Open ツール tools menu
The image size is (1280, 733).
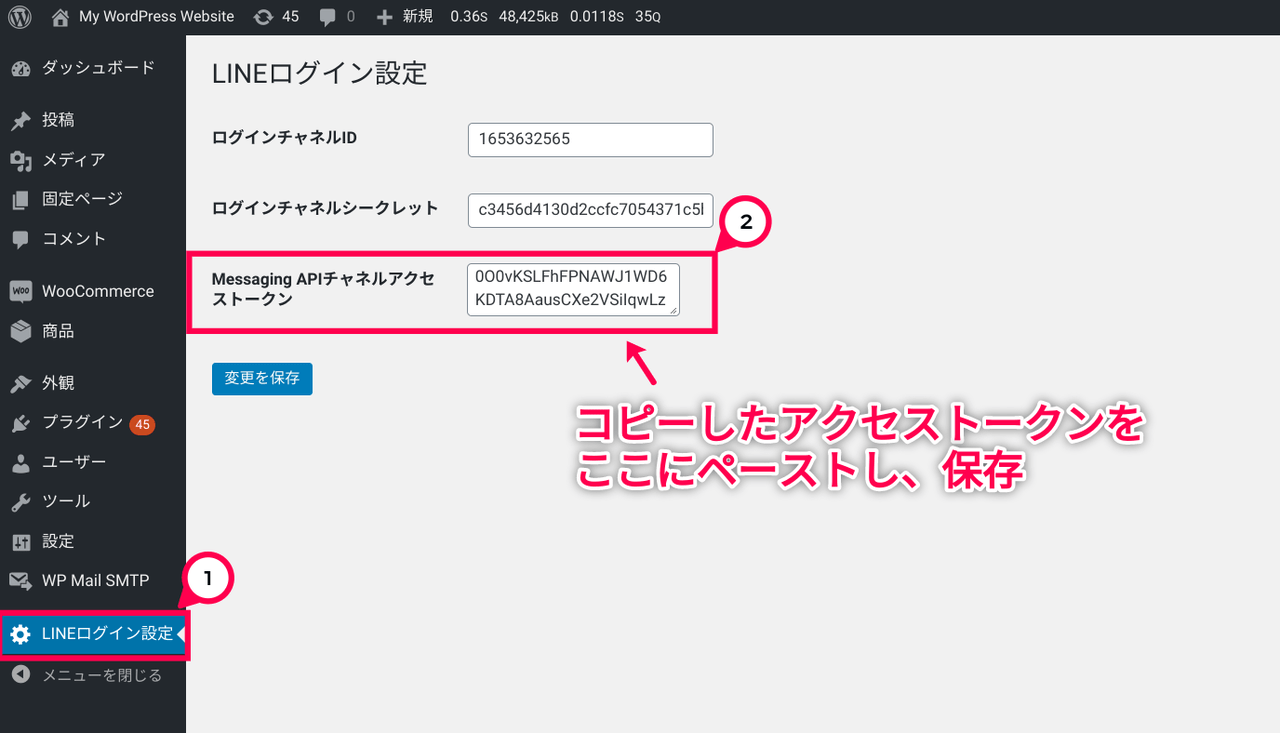[66, 501]
